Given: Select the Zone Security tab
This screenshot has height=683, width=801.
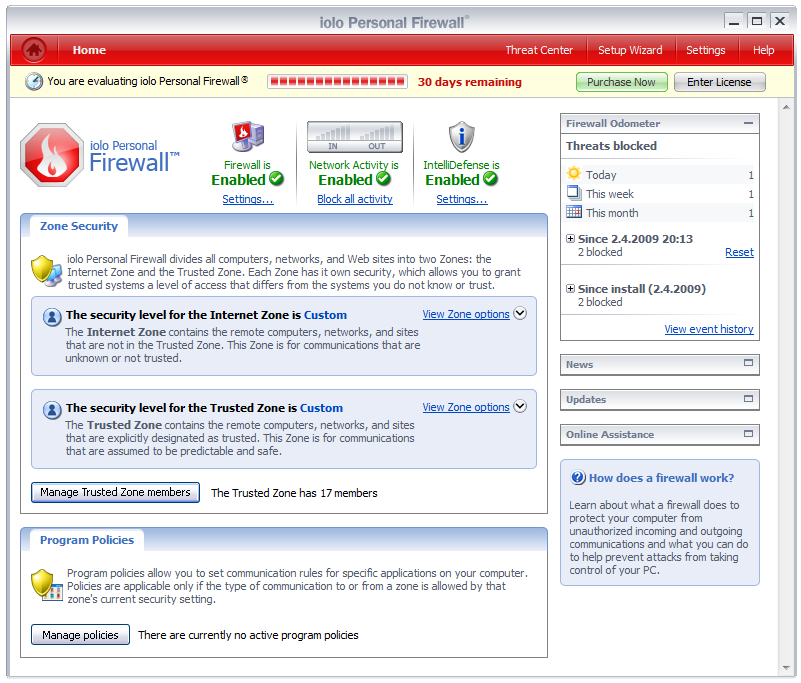Looking at the screenshot, I should (x=79, y=226).
